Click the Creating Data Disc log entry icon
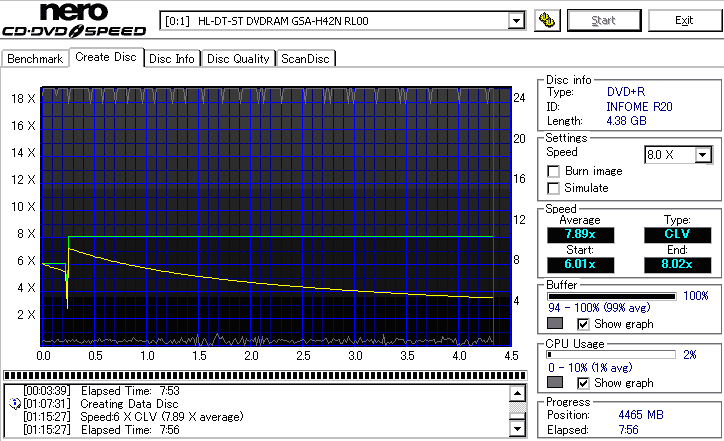 tap(14, 402)
